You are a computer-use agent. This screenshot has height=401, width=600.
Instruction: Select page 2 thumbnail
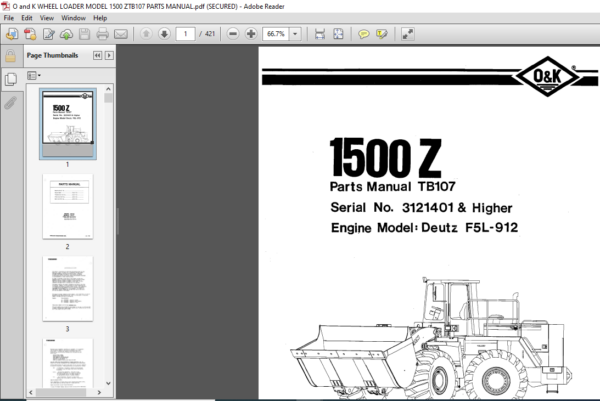[x=68, y=207]
